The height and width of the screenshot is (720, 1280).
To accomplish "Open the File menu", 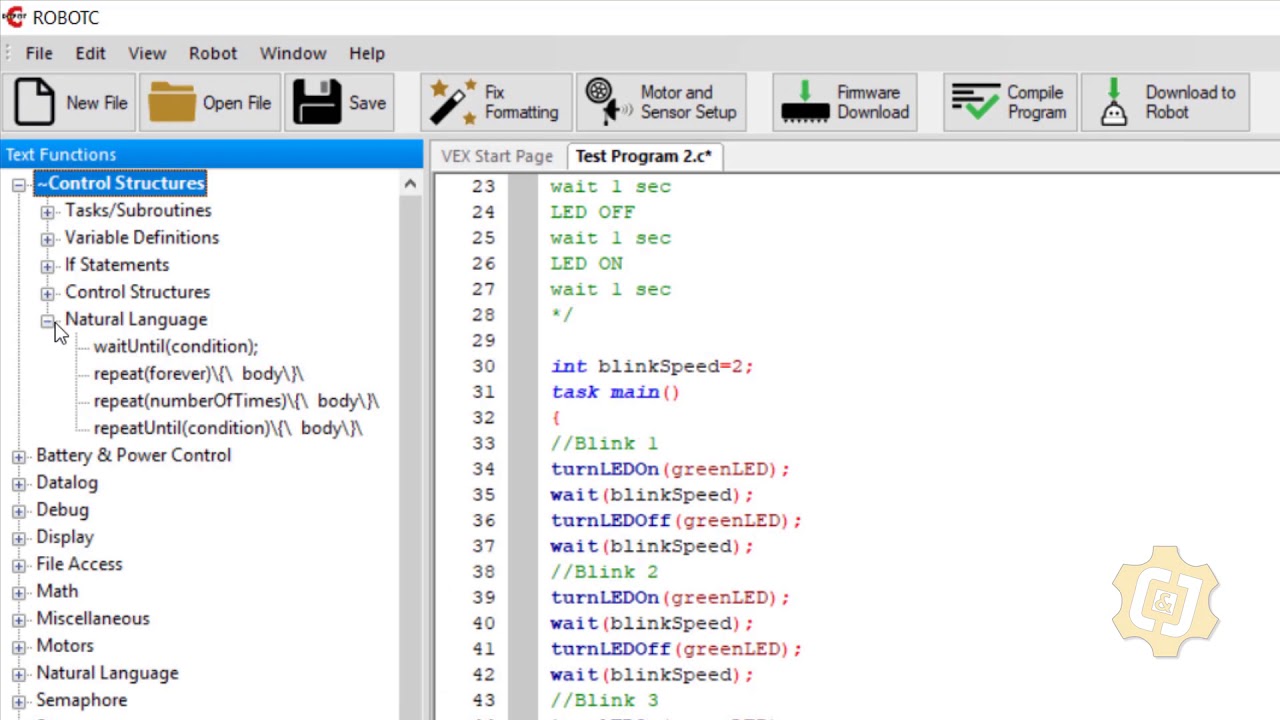I will [39, 53].
